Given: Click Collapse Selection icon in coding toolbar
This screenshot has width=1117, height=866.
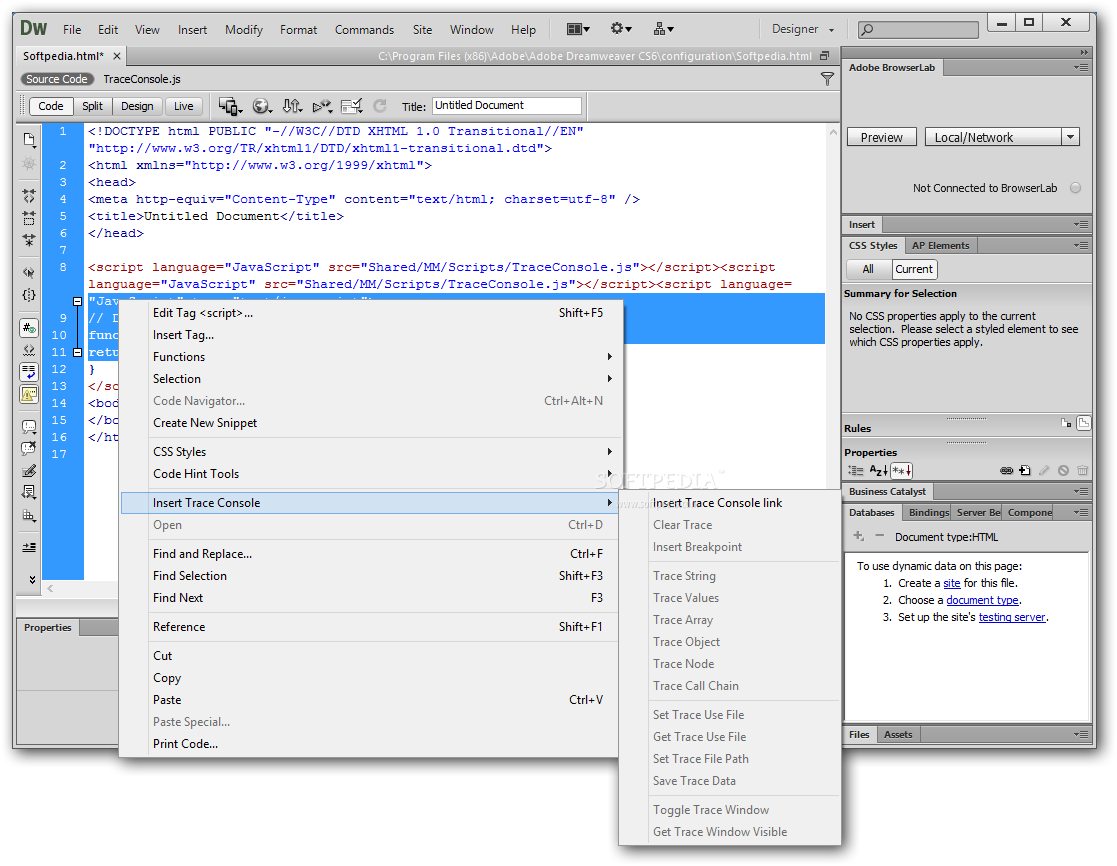Looking at the screenshot, I should pyautogui.click(x=28, y=217).
